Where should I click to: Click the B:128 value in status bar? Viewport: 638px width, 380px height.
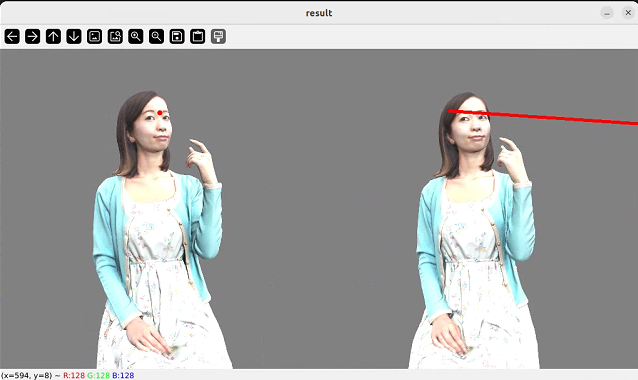click(123, 375)
